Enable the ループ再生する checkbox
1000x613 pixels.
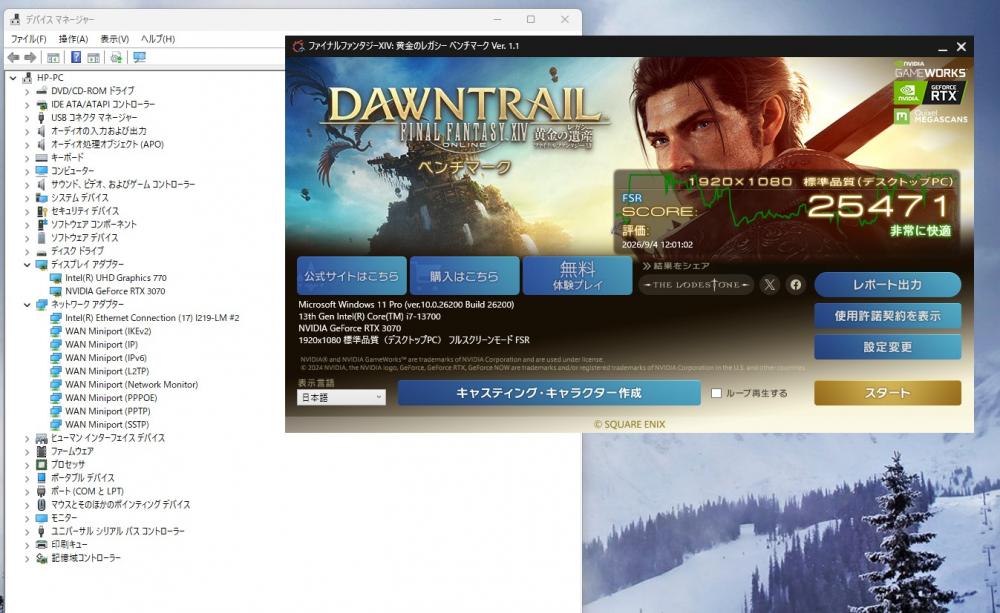[716, 393]
